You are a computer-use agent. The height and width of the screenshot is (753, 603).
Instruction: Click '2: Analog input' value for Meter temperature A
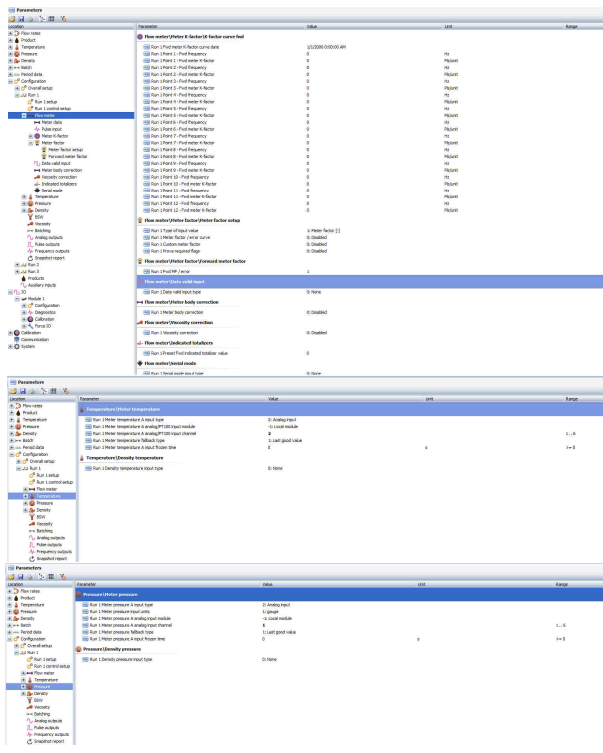(x=282, y=420)
